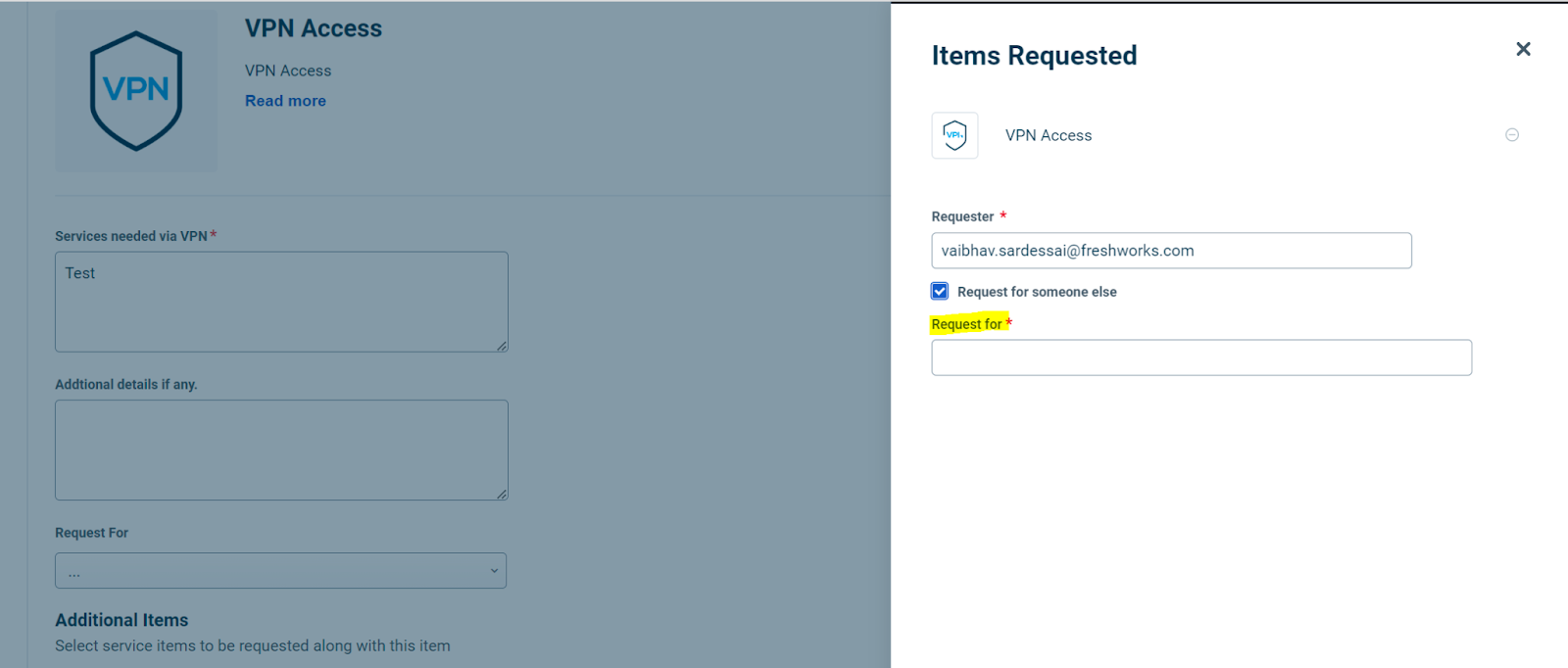Click VPN Access text in requested items
Viewport: 1568px width, 668px height.
(x=1049, y=135)
